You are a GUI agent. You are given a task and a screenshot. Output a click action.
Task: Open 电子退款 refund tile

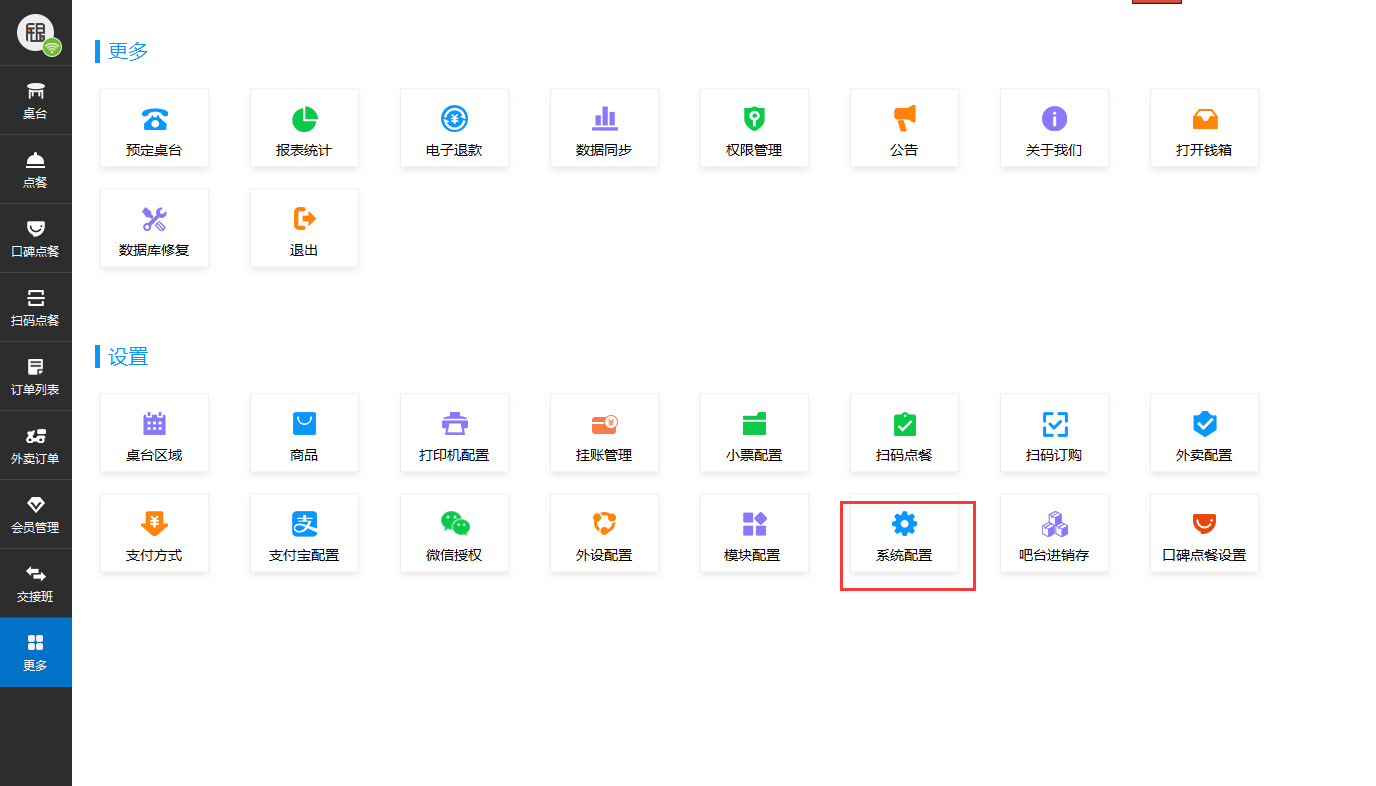(455, 128)
